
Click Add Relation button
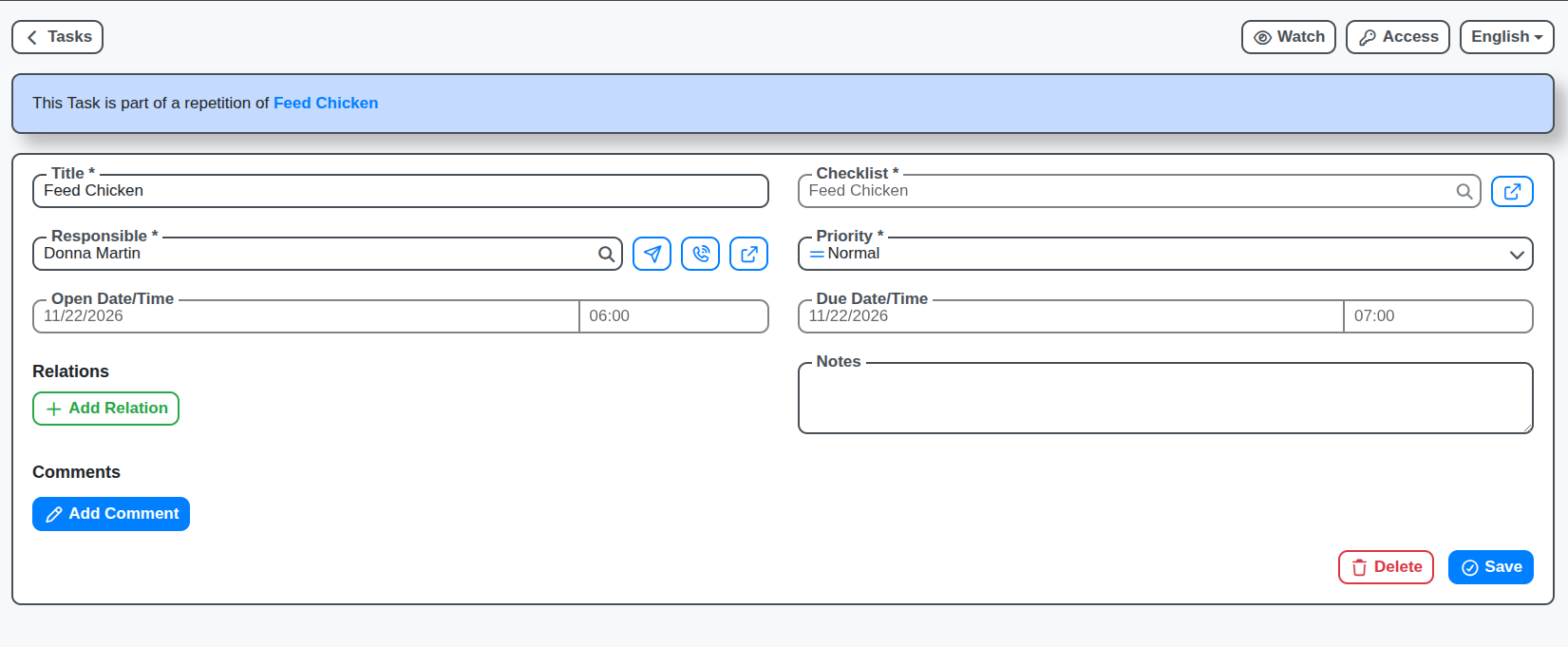(105, 409)
